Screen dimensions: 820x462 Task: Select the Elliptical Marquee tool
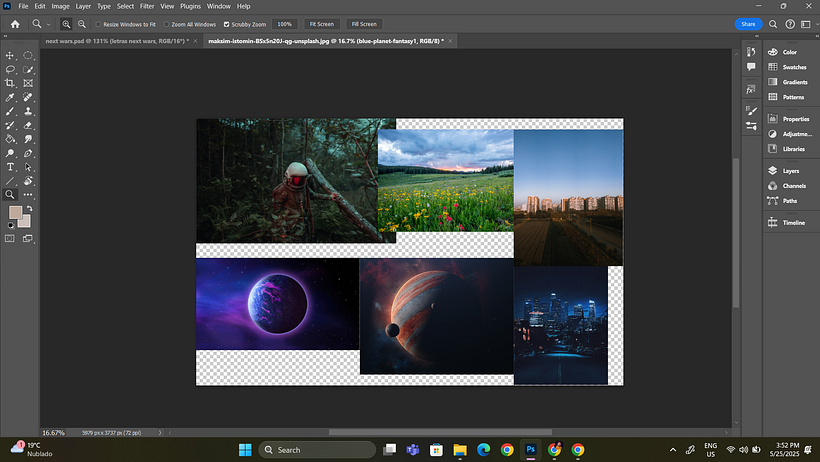click(x=28, y=55)
